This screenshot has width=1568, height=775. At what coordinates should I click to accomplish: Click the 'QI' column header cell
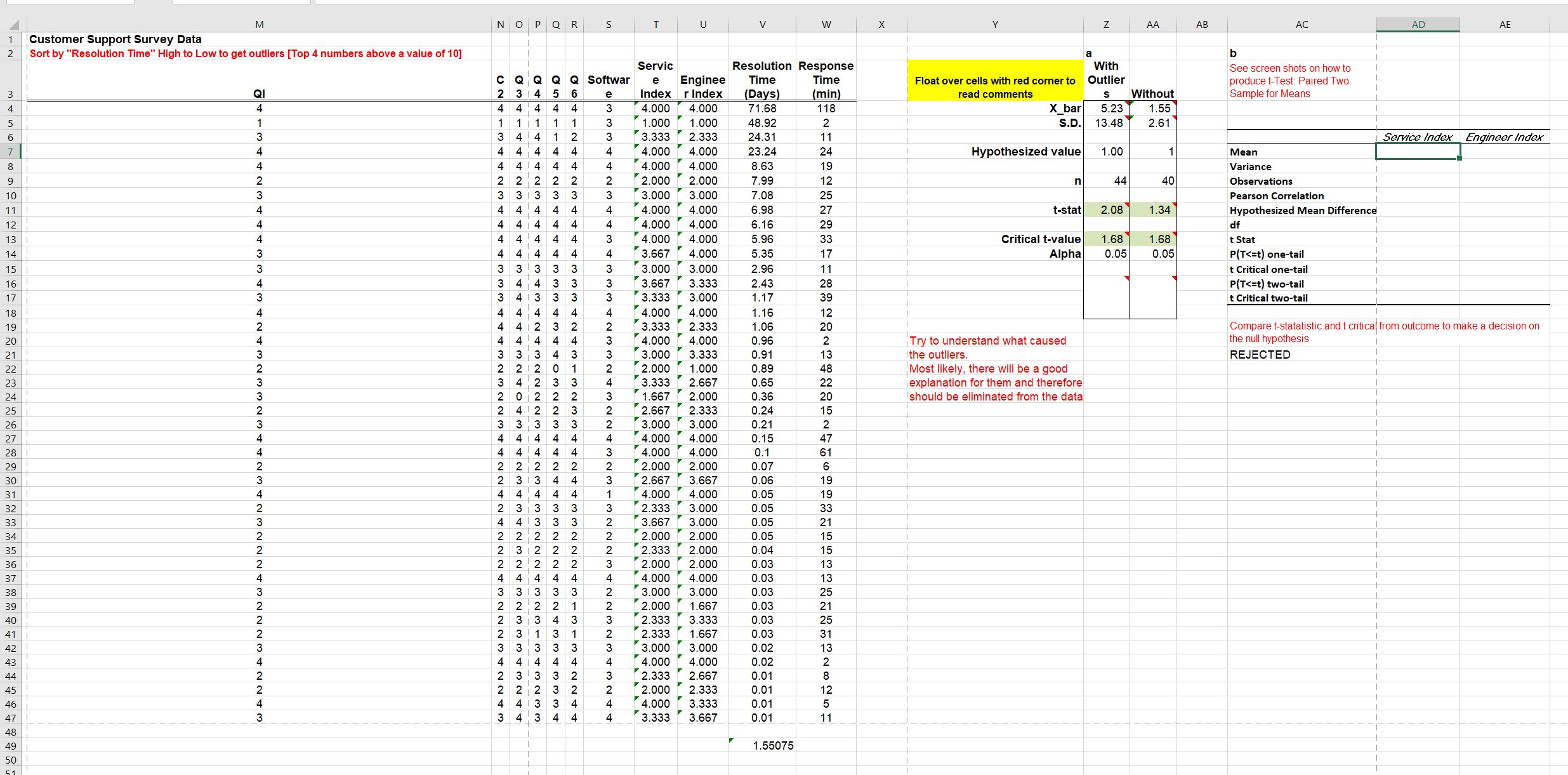pos(259,94)
